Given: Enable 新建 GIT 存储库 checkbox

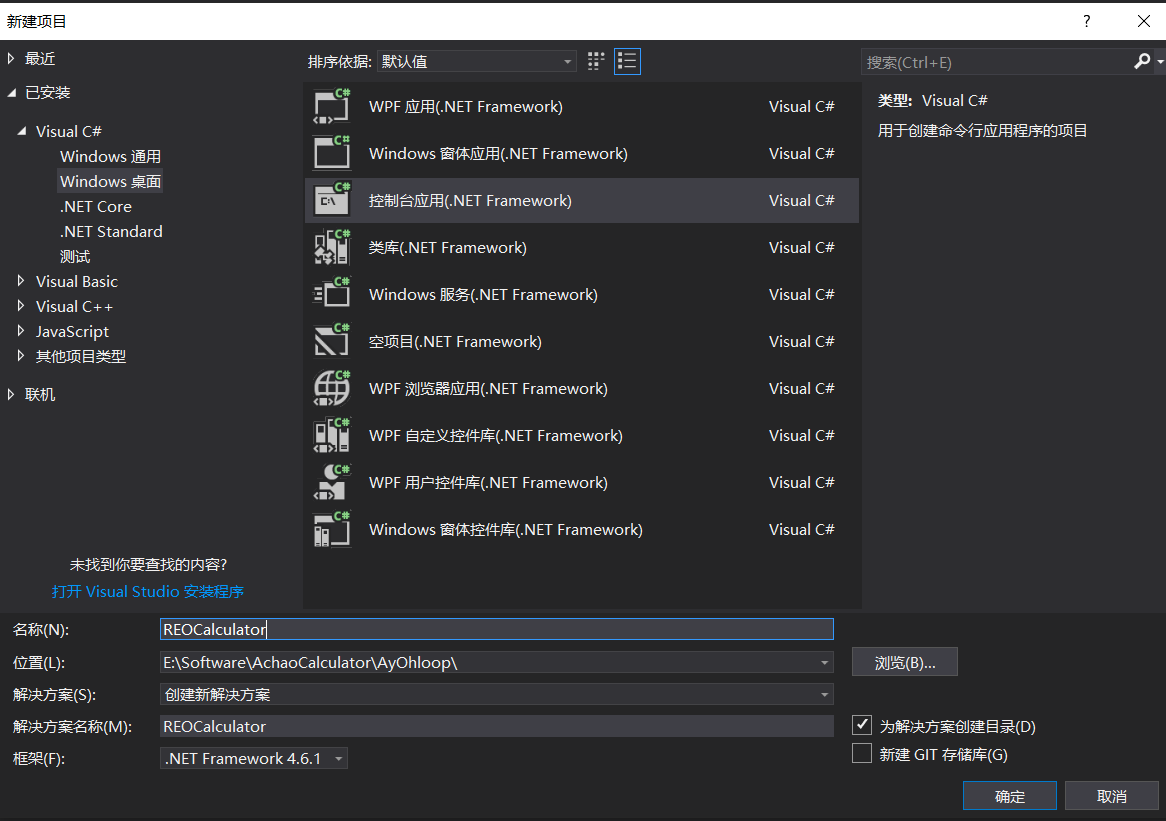Looking at the screenshot, I should (x=862, y=753).
